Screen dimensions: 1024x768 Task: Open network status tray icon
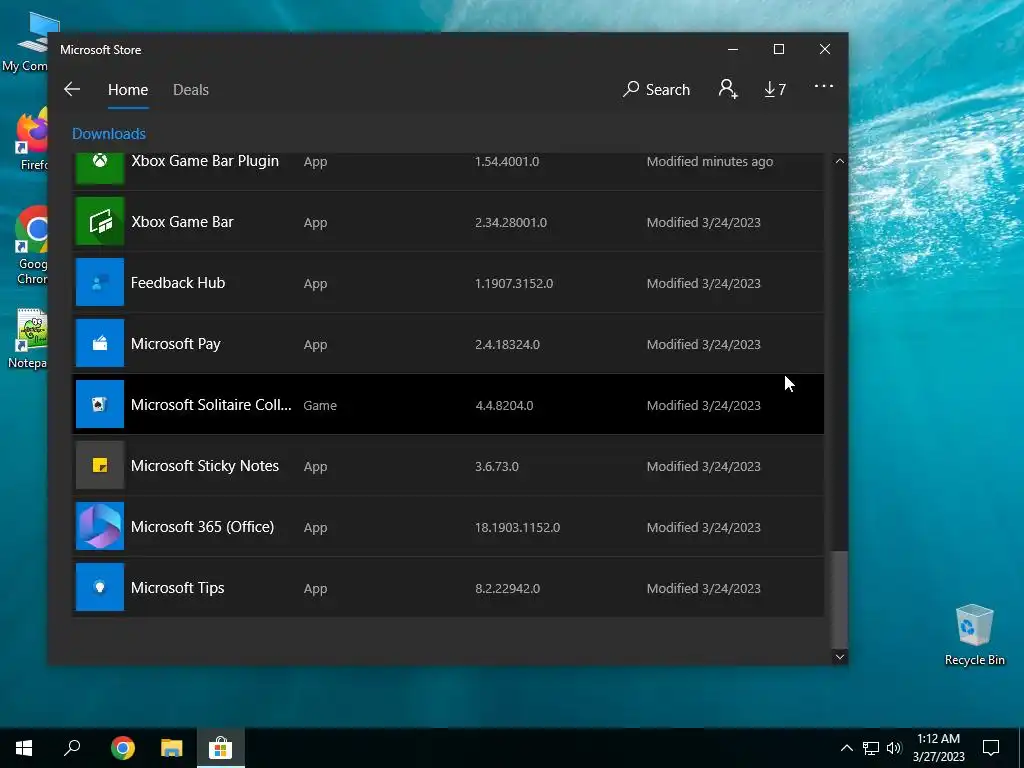(871, 748)
